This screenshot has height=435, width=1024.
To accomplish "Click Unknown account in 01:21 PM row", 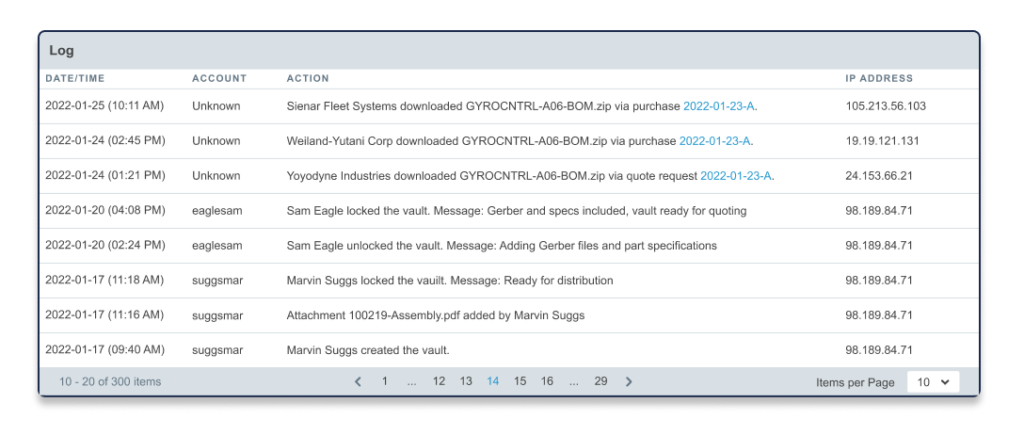I will pos(216,176).
